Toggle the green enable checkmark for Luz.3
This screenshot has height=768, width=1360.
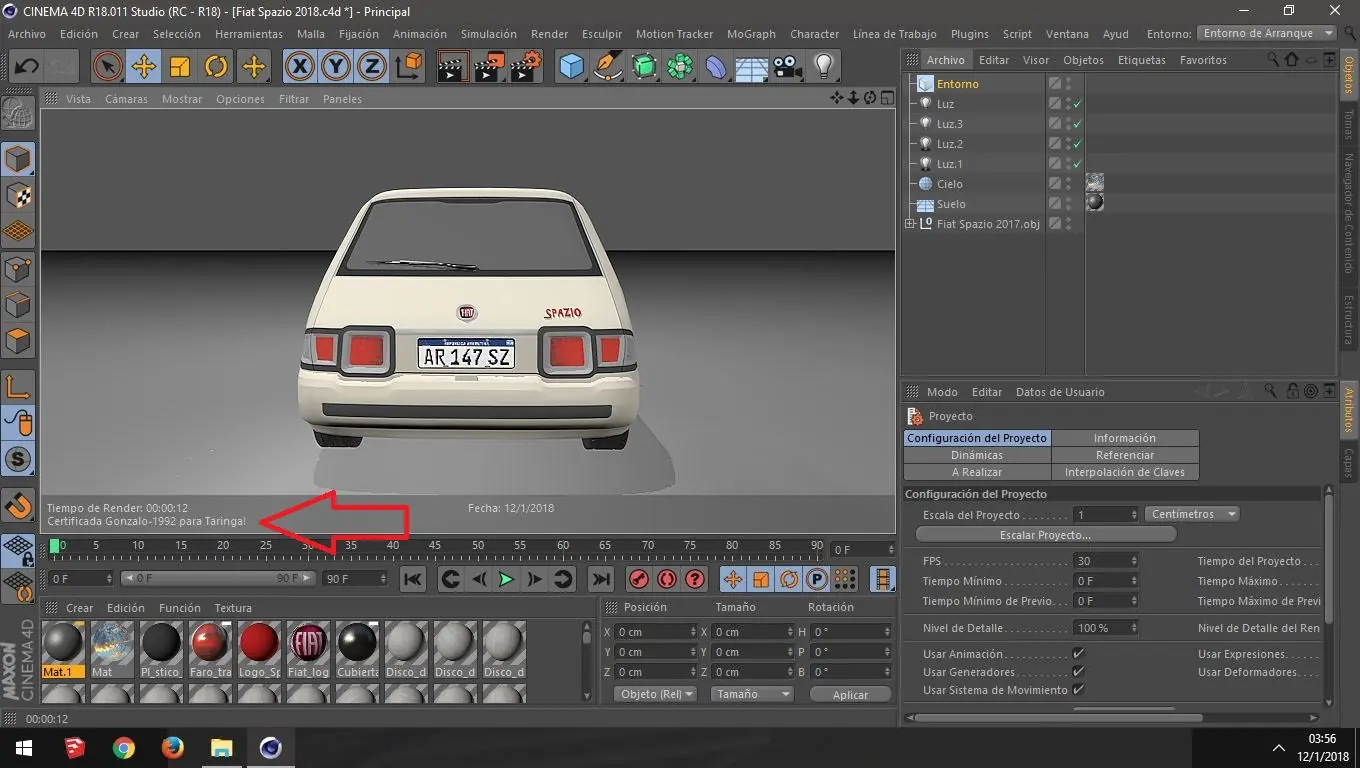1078,124
